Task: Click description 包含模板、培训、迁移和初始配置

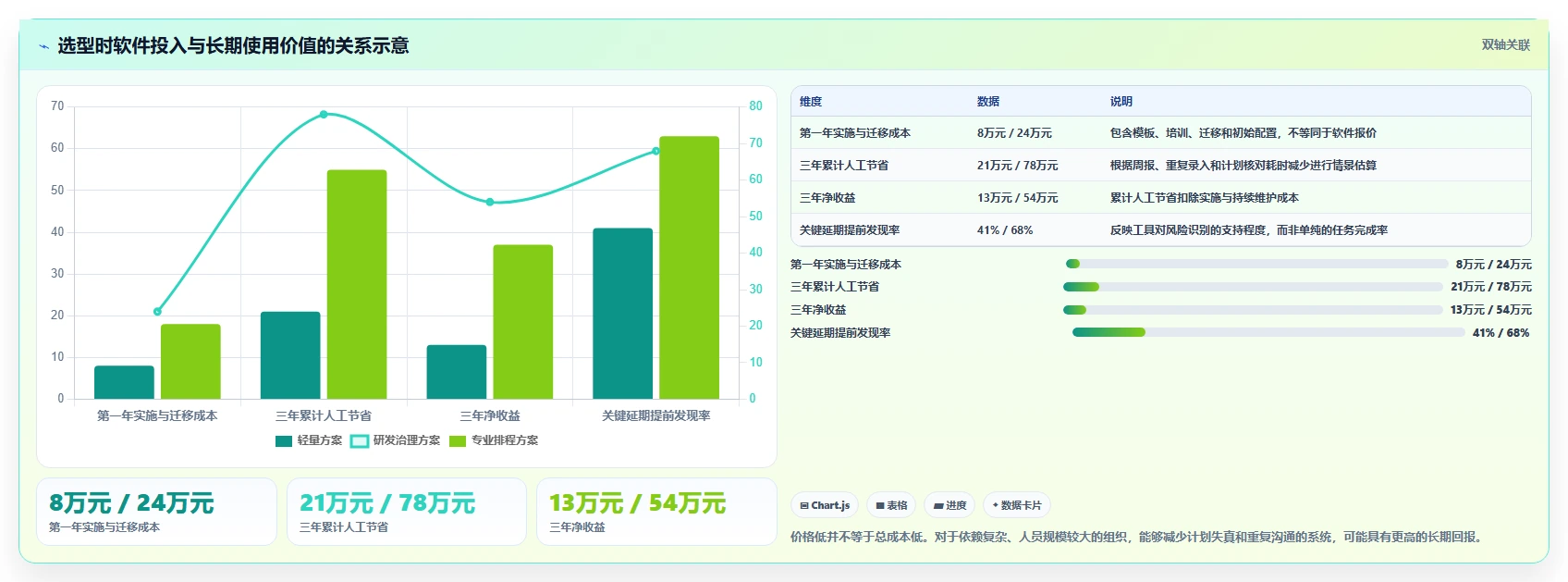Action: [x=1243, y=133]
